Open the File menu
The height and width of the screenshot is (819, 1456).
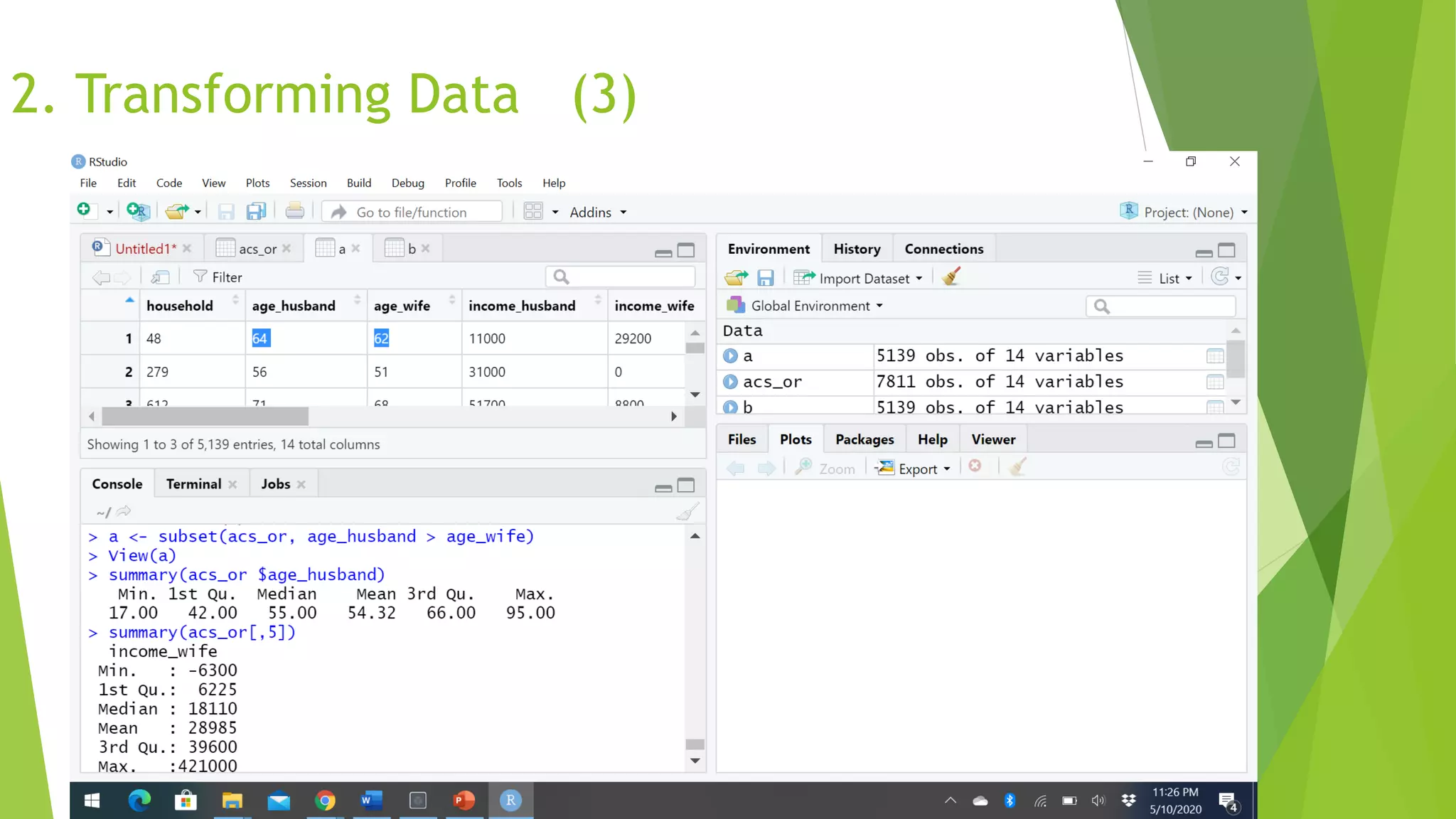tap(88, 183)
